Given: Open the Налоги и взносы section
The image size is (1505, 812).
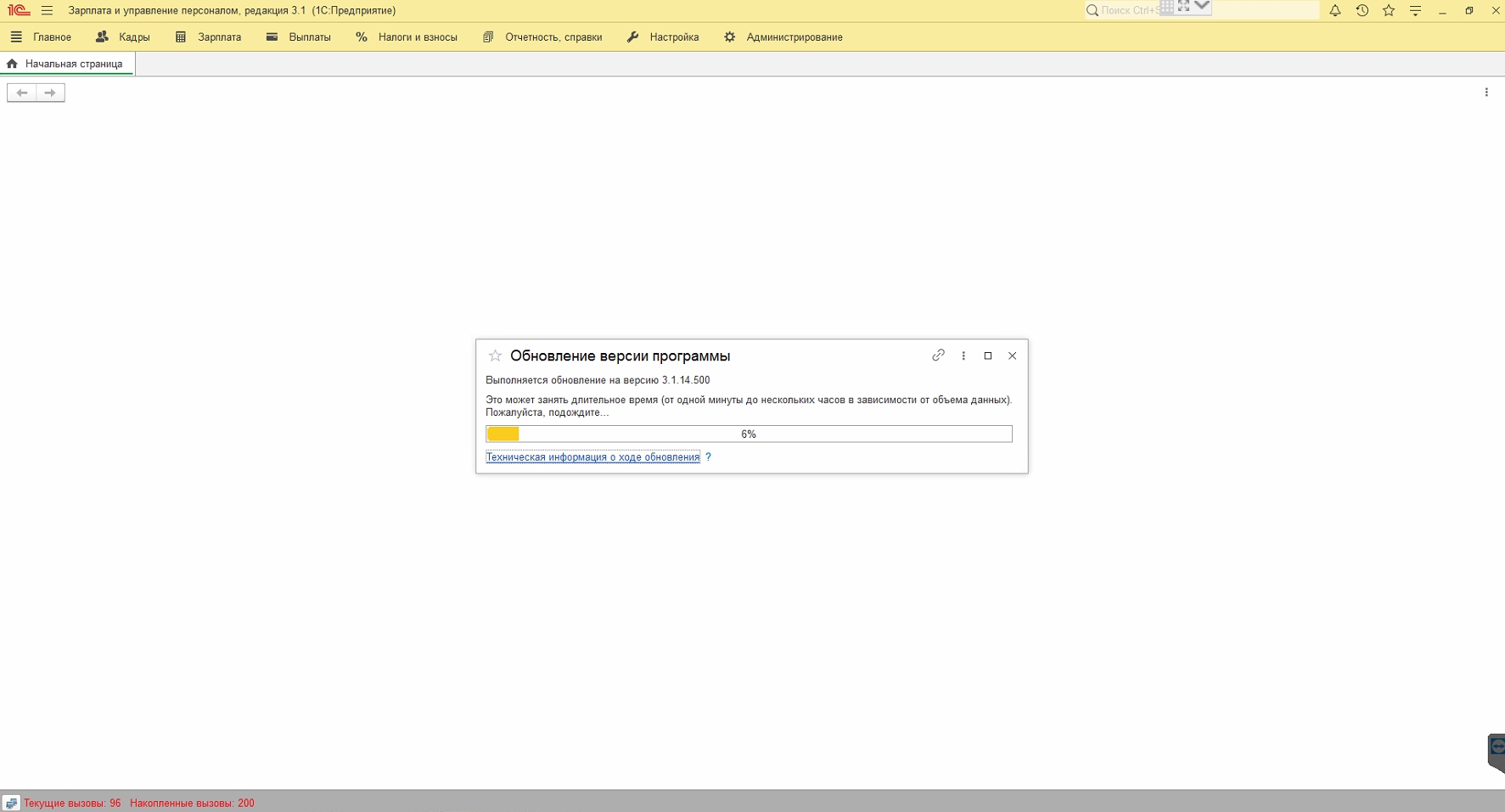Looking at the screenshot, I should click(x=407, y=37).
